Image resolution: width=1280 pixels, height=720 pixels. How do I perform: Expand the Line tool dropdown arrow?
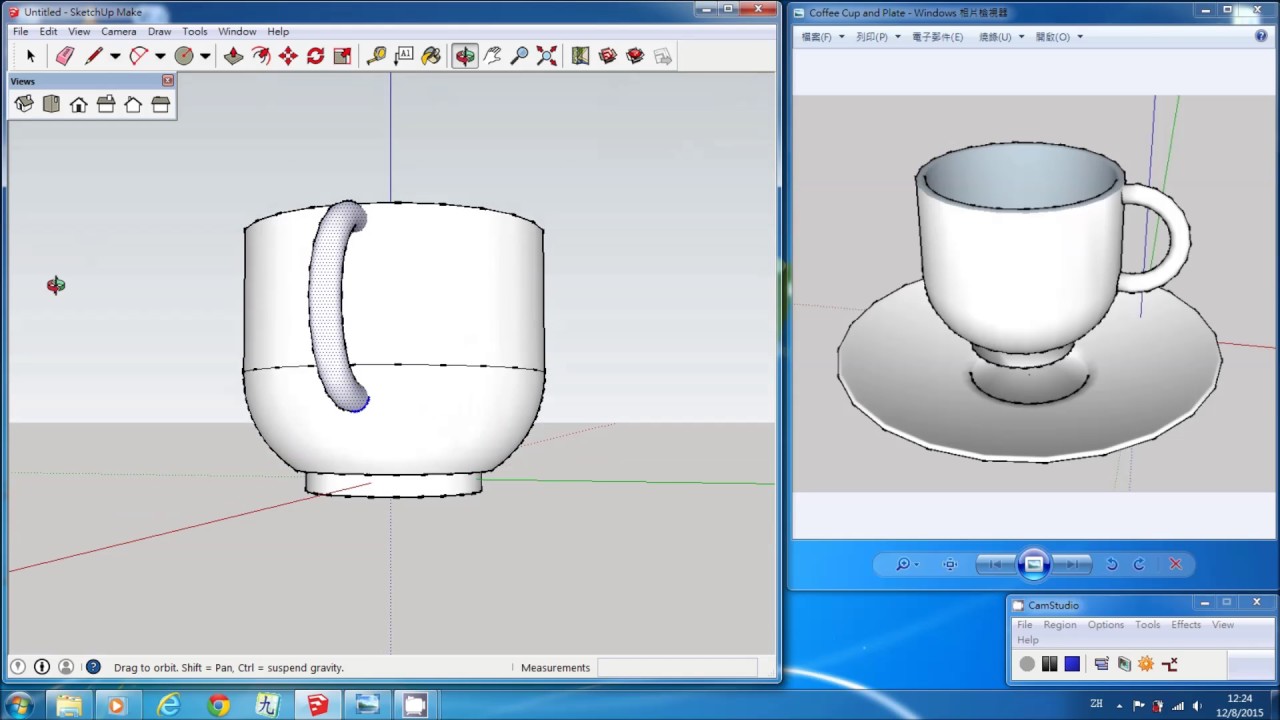coord(115,56)
